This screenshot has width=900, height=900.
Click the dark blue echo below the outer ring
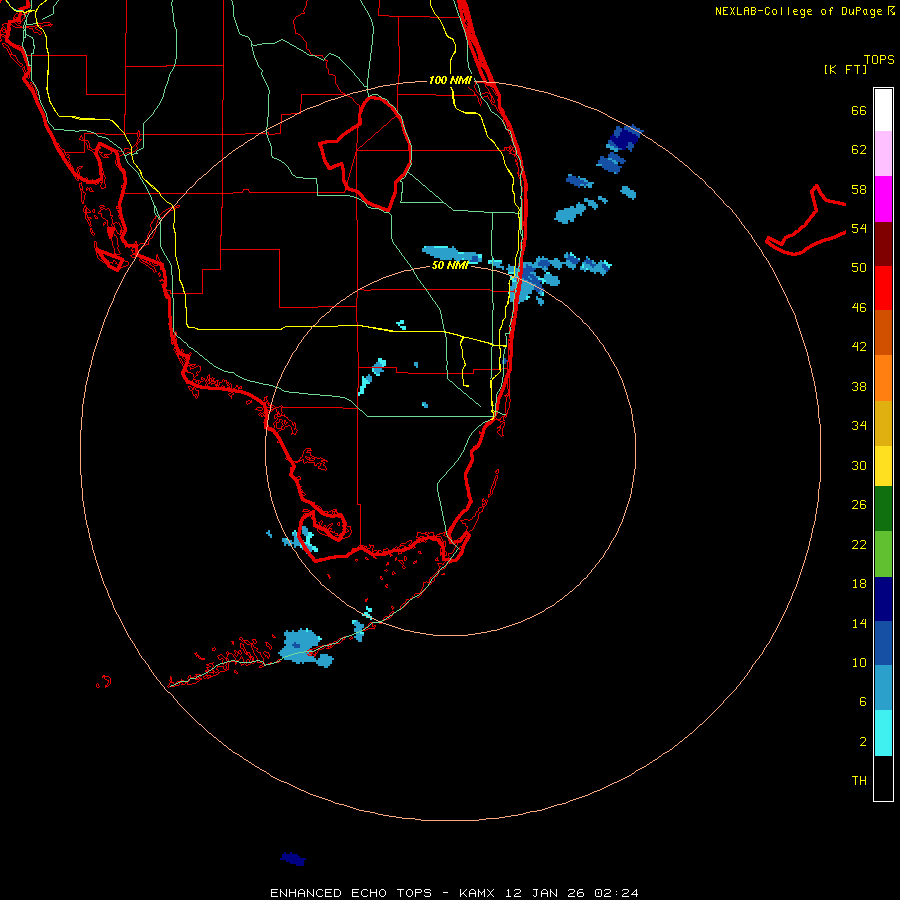click(x=293, y=859)
